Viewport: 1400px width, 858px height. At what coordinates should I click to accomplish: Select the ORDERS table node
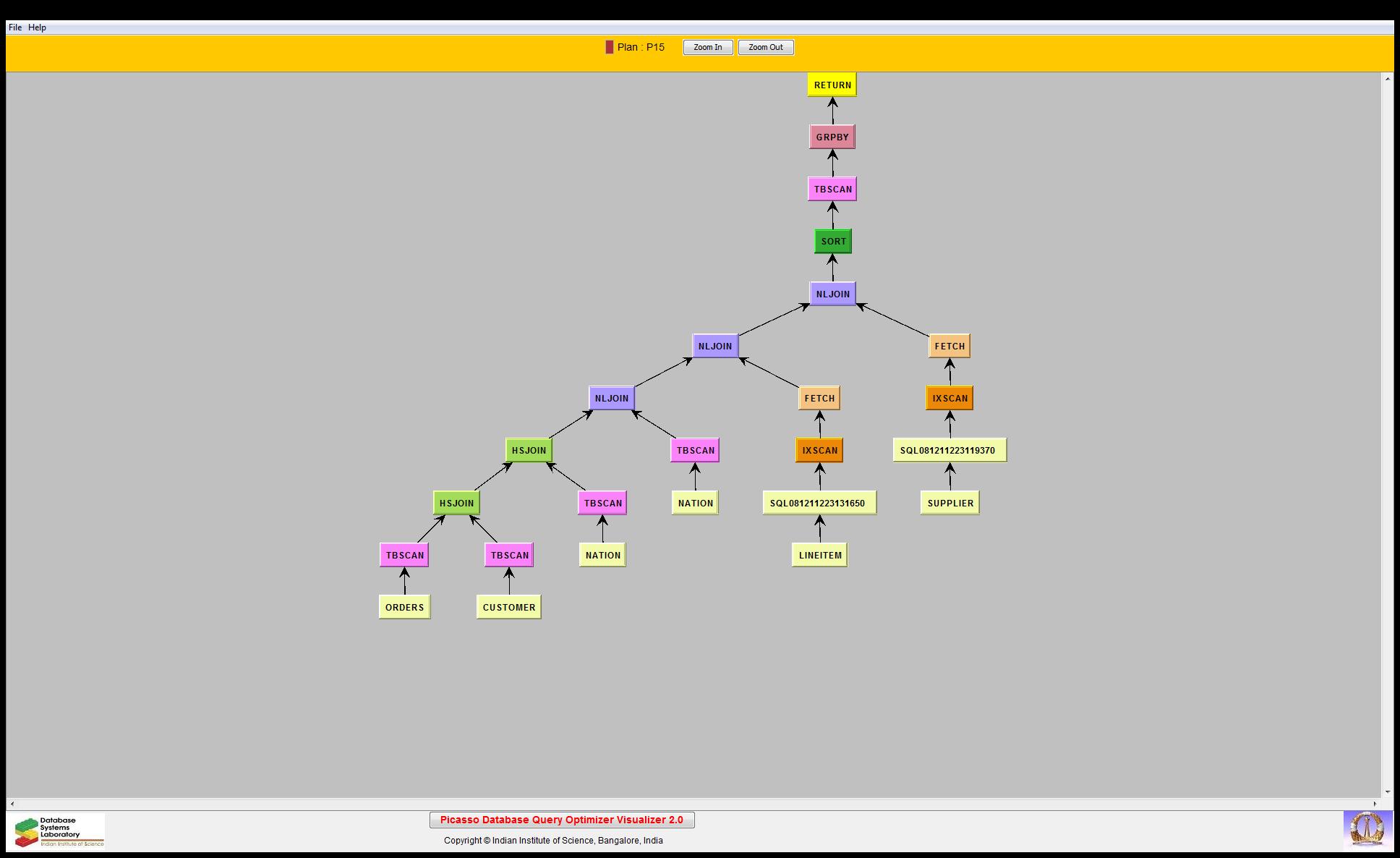pyautogui.click(x=404, y=607)
